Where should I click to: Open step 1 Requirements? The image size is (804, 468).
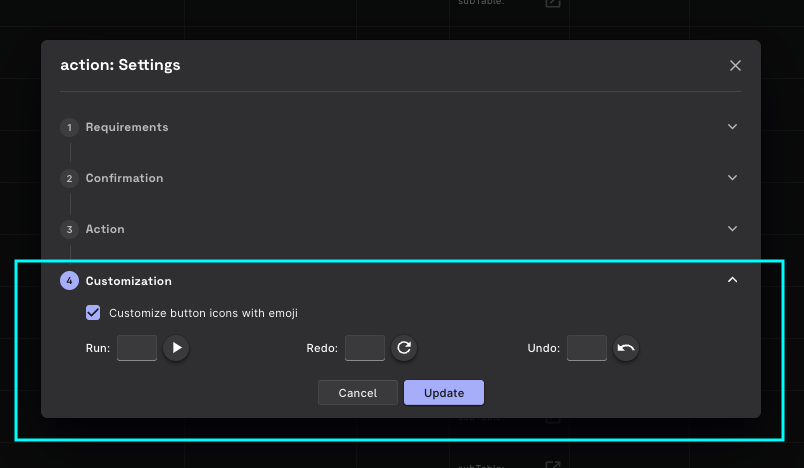pos(127,127)
